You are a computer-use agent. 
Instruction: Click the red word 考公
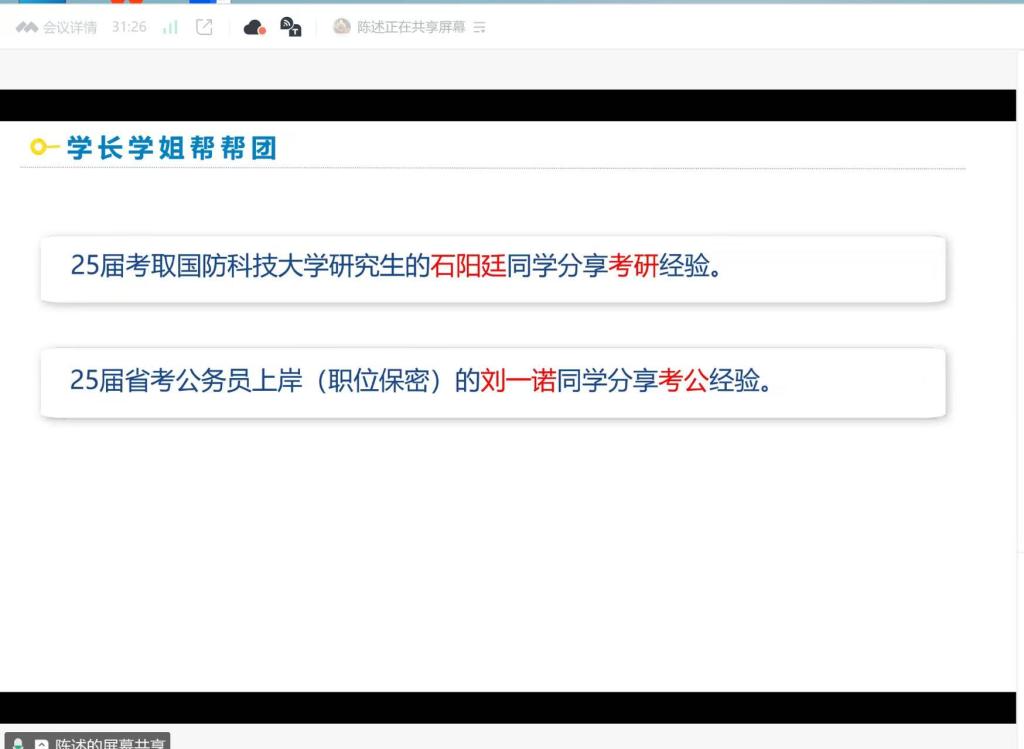(x=683, y=381)
